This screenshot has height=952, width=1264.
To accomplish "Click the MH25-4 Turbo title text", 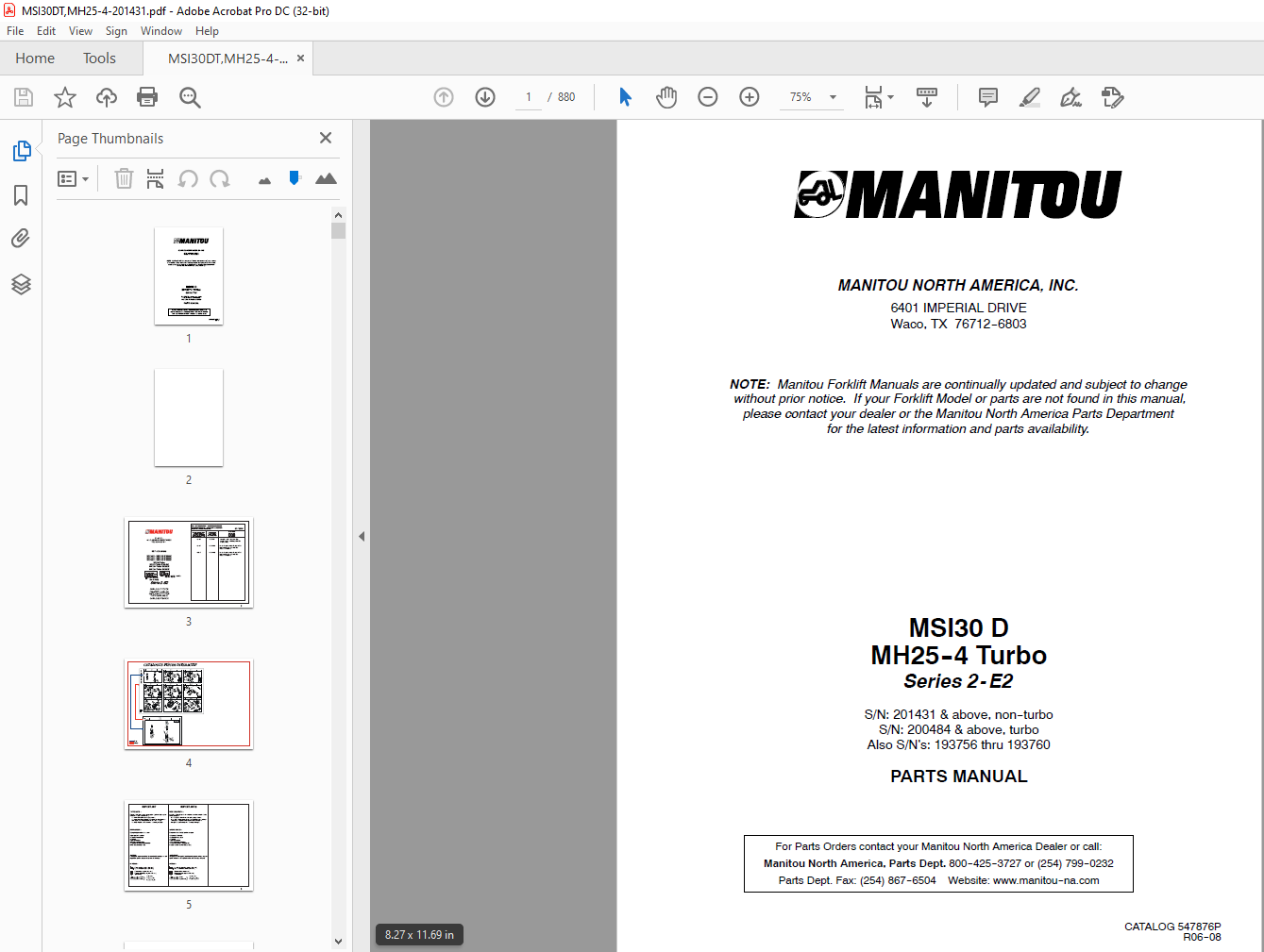I will 958,655.
